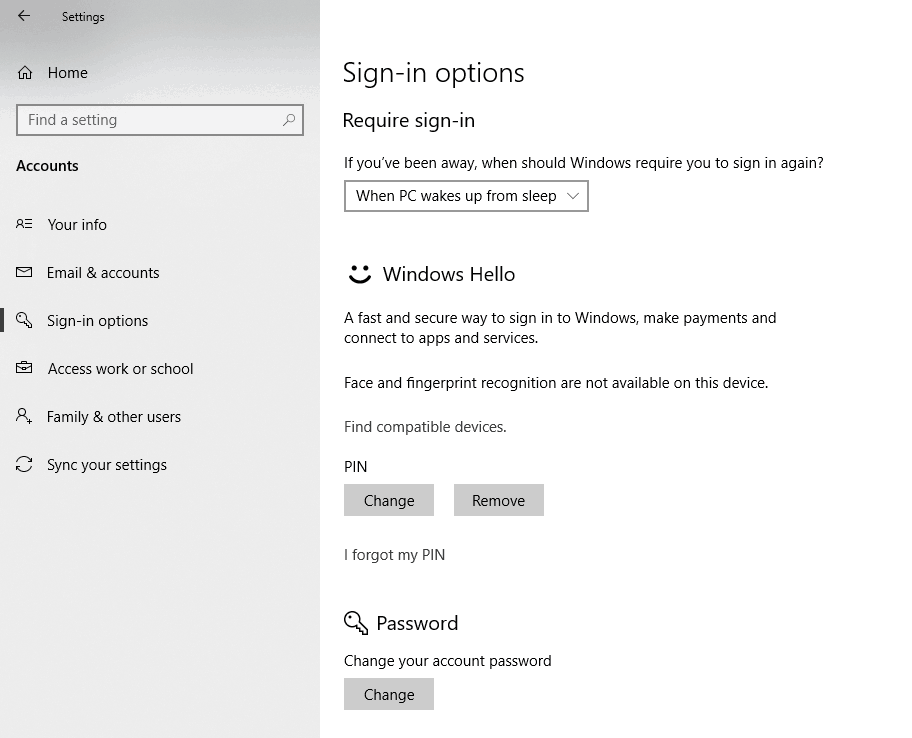Image resolution: width=912 pixels, height=738 pixels.
Task: Open Find compatible devices link
Action: coord(425,427)
